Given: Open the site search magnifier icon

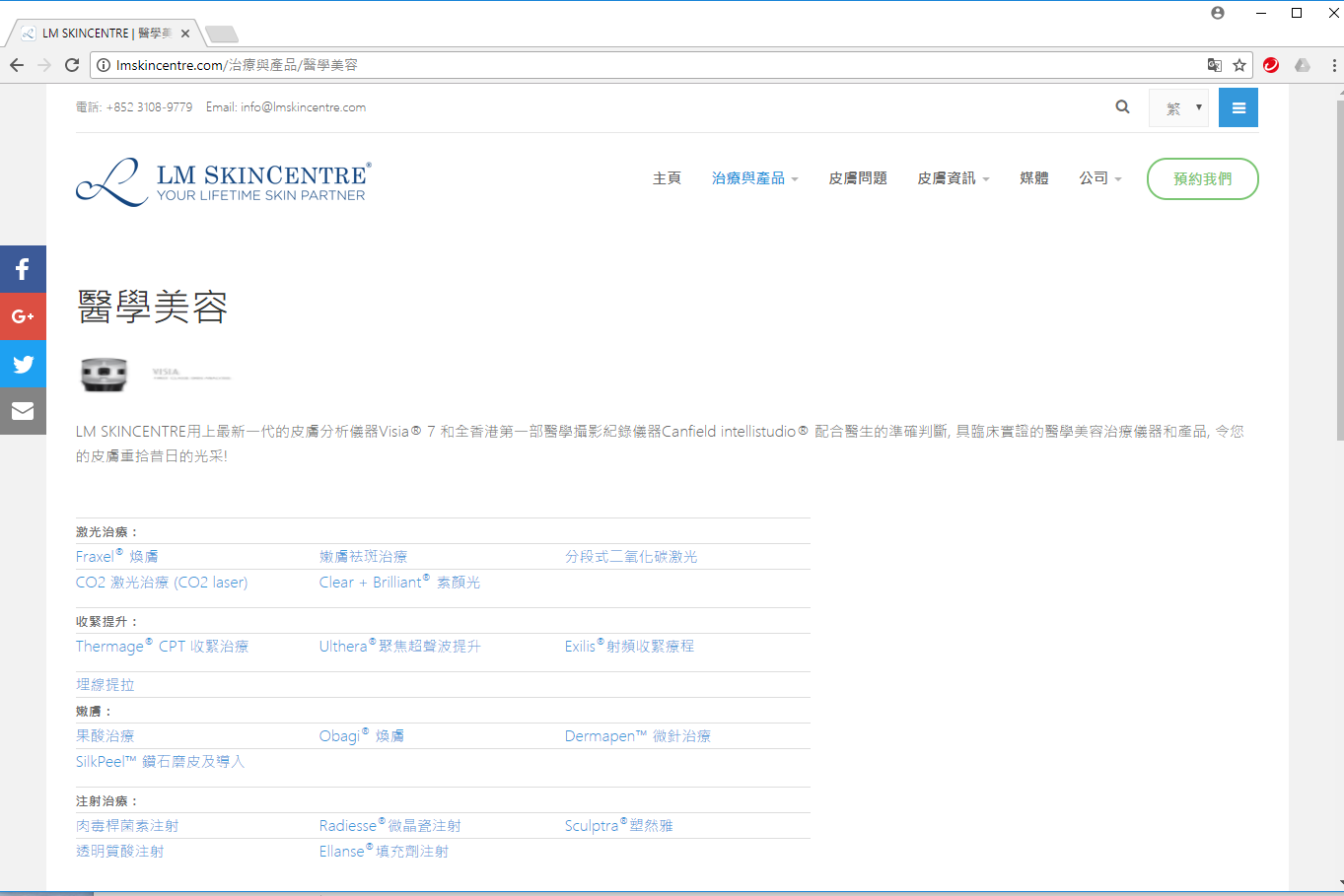Looking at the screenshot, I should [1122, 107].
